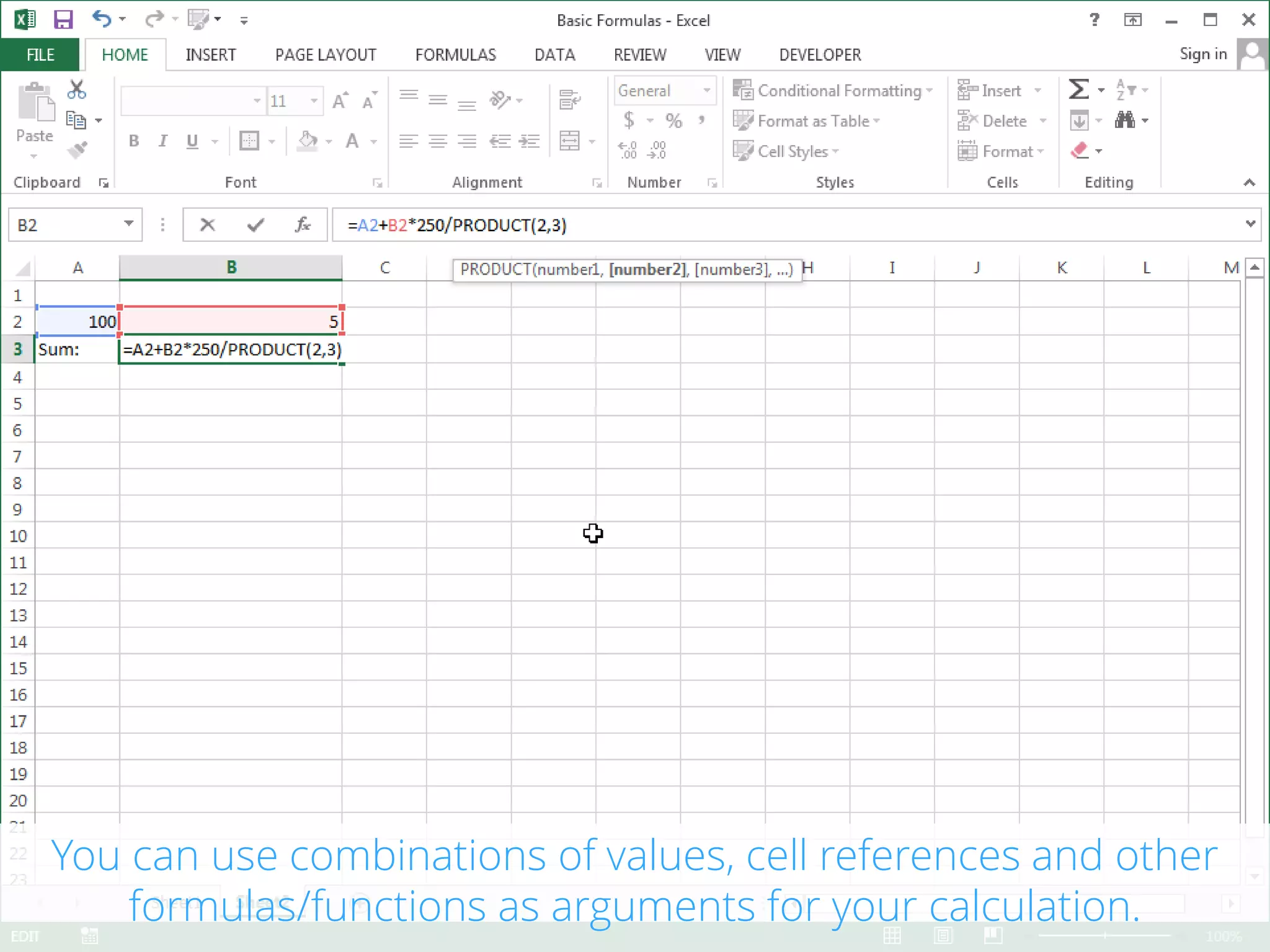Click the Undo arrow icon
1270x952 pixels.
101,19
